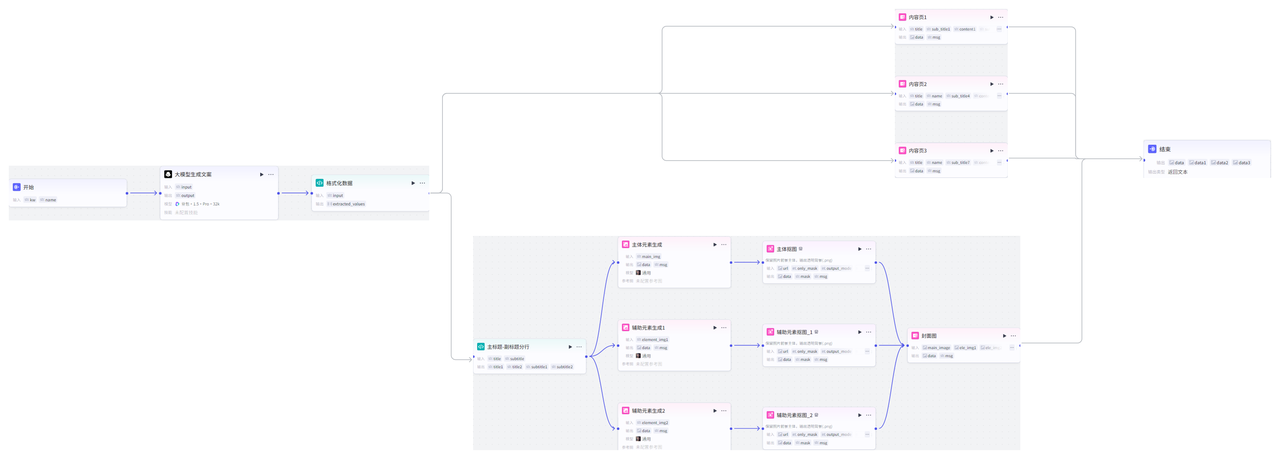Expand hidden inputs on 封面图 node
Screen dimensions: 1280x459
click(1011, 348)
